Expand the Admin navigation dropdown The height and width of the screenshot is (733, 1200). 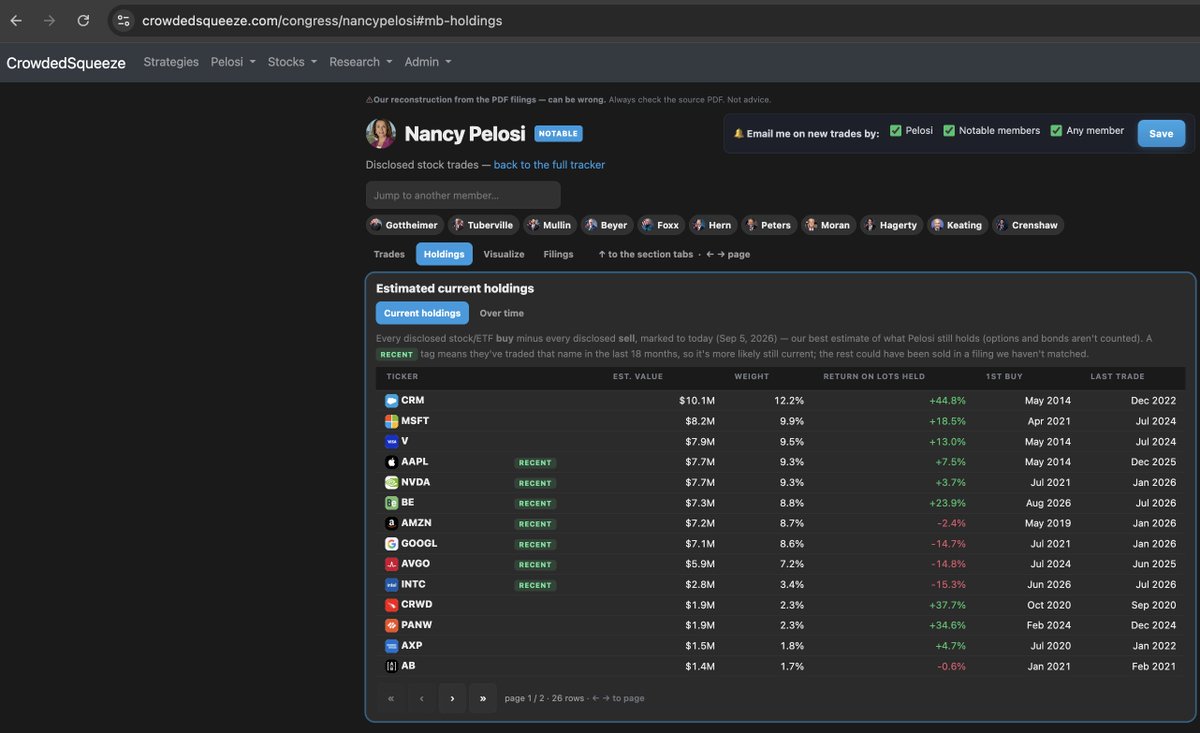click(x=427, y=62)
